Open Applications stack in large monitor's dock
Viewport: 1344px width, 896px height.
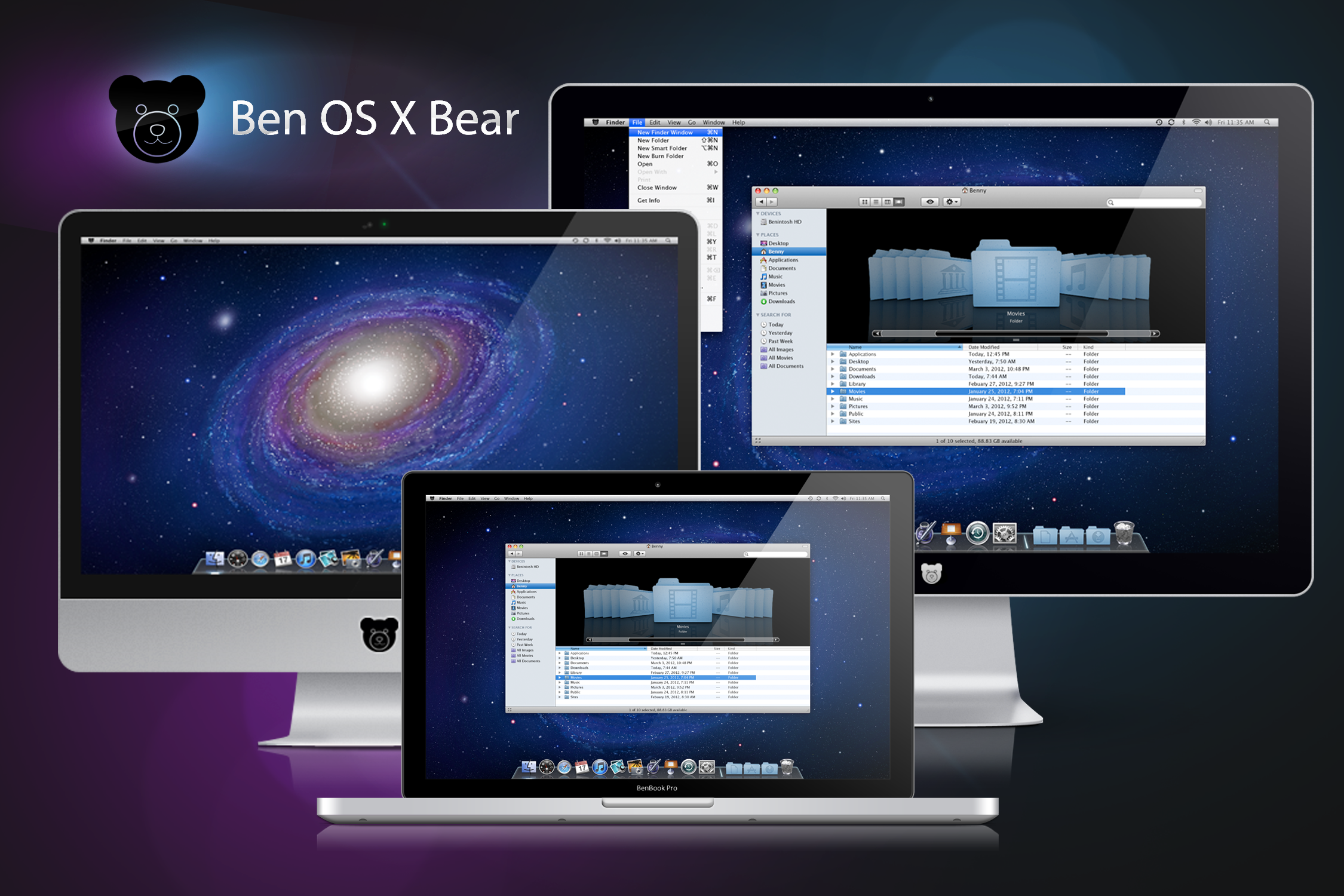pos(1072,535)
